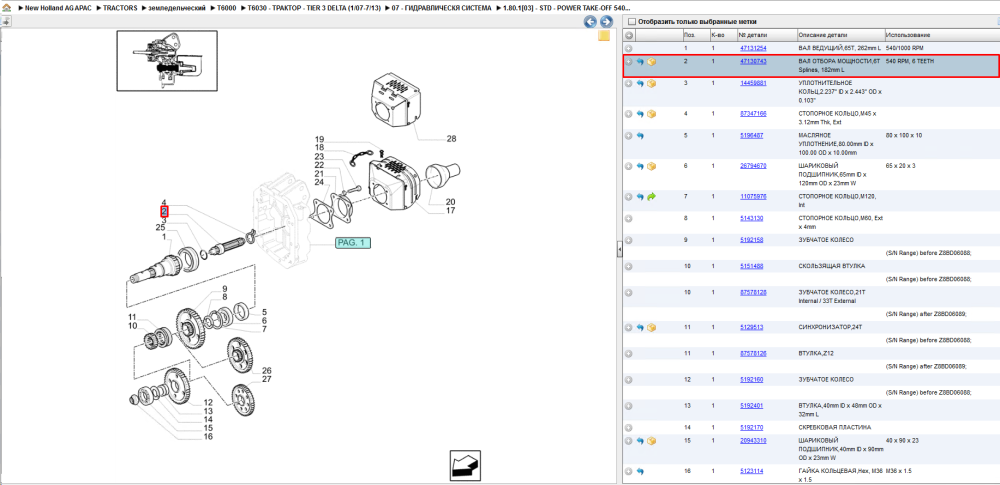This screenshot has width=1000, height=485.
Task: Open New Holland AG APAC breadcrumb
Action: [x=56, y=8]
